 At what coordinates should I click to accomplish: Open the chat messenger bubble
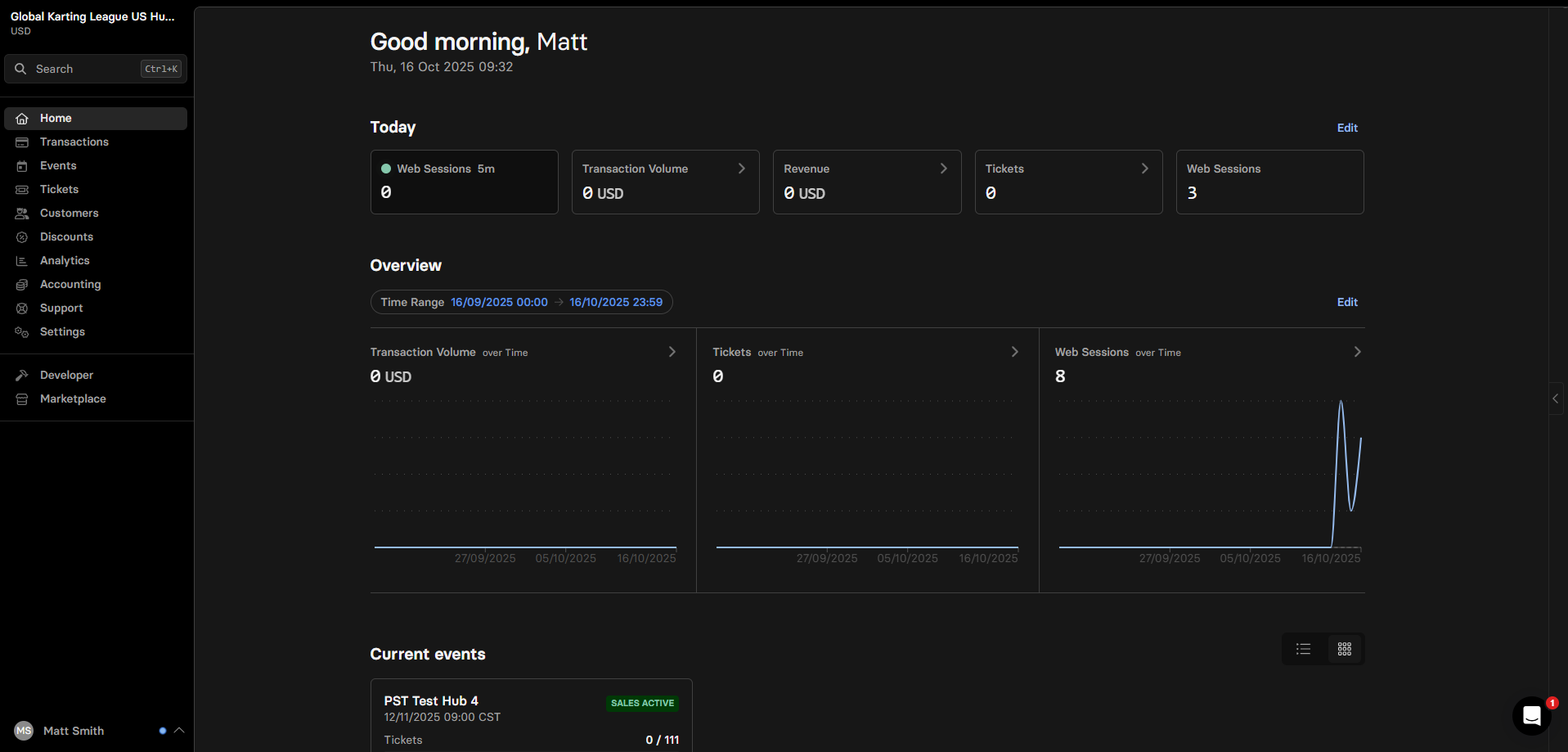[x=1532, y=716]
